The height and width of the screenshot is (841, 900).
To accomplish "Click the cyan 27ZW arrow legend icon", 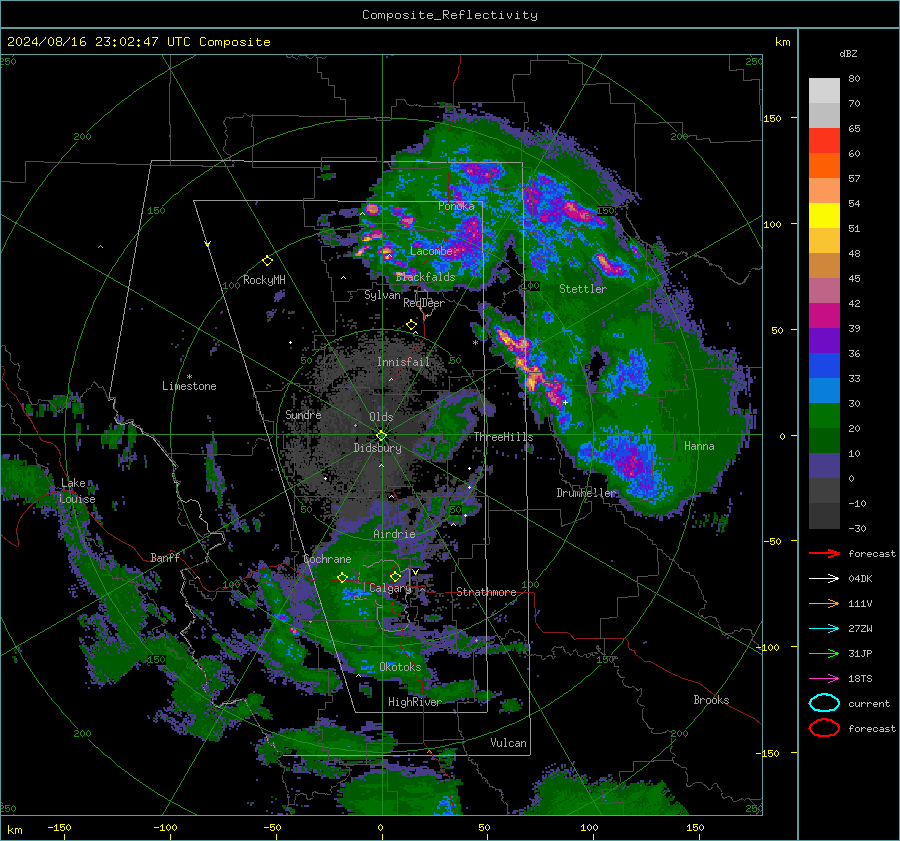I will click(824, 629).
